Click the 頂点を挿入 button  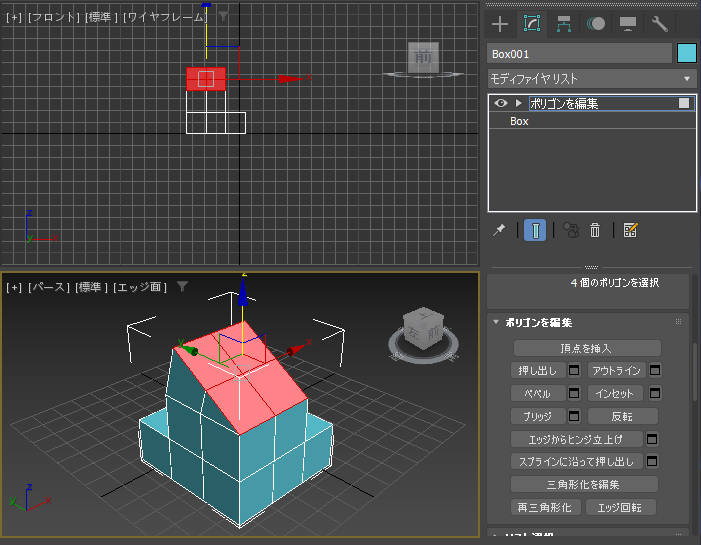click(587, 348)
